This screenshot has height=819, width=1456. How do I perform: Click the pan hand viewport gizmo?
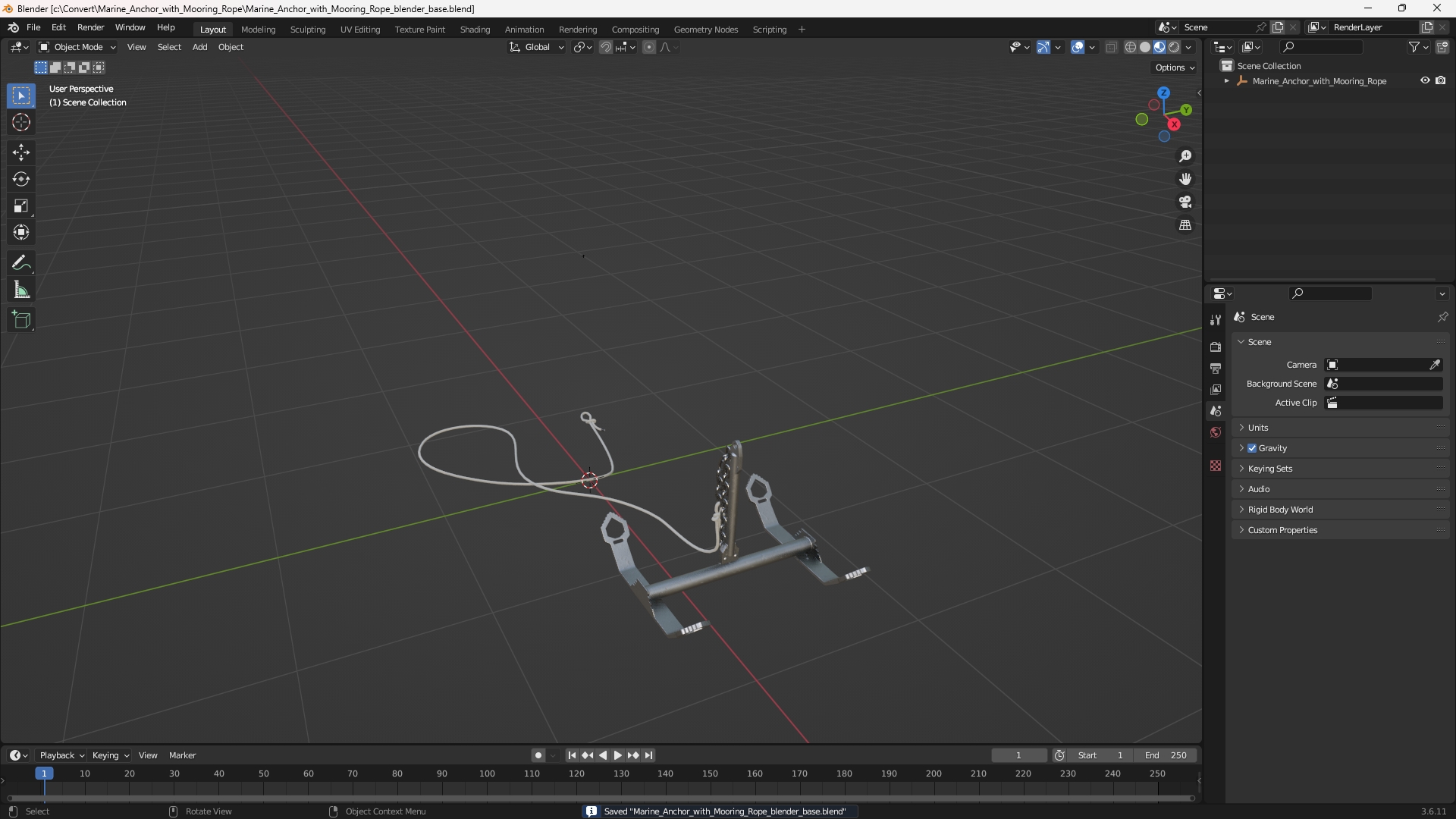[x=1185, y=179]
